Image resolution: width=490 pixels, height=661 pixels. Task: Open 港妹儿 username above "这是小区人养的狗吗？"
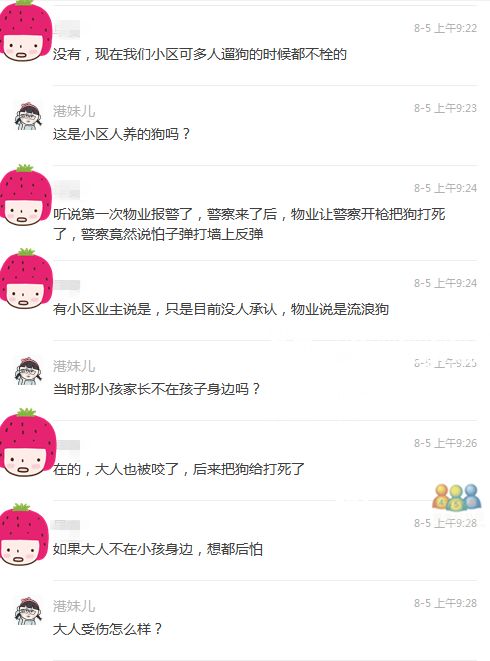pyautogui.click(x=74, y=111)
